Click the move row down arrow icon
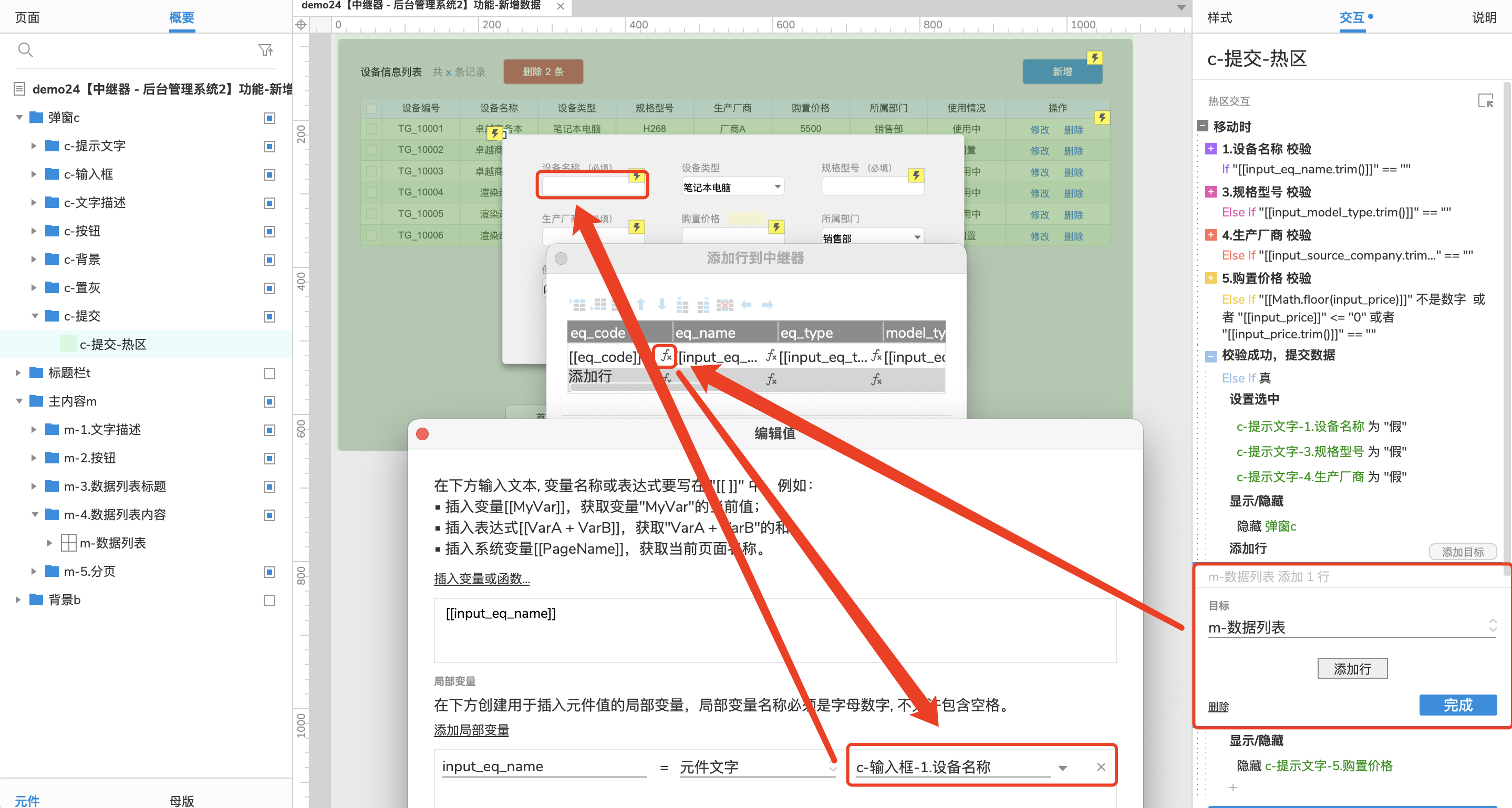Viewport: 1512px width, 808px height. pos(662,304)
